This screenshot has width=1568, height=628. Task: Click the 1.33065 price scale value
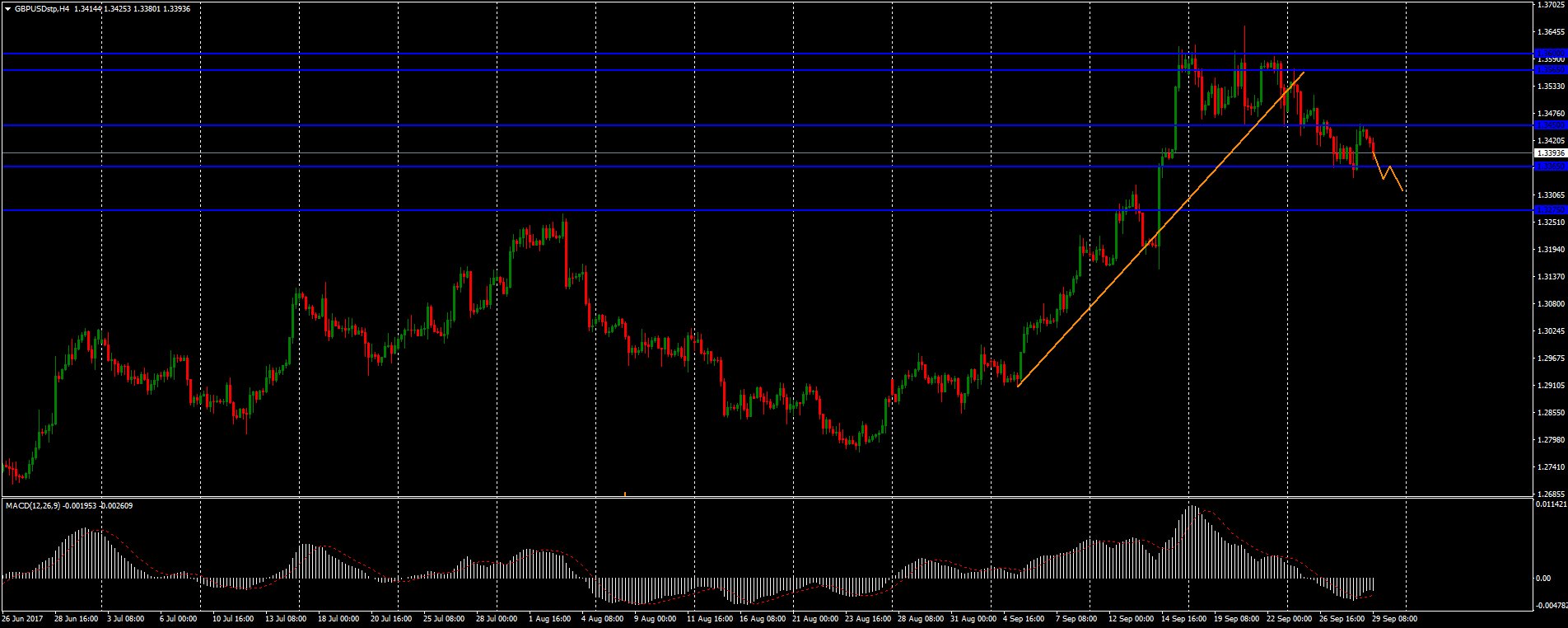pos(1552,195)
